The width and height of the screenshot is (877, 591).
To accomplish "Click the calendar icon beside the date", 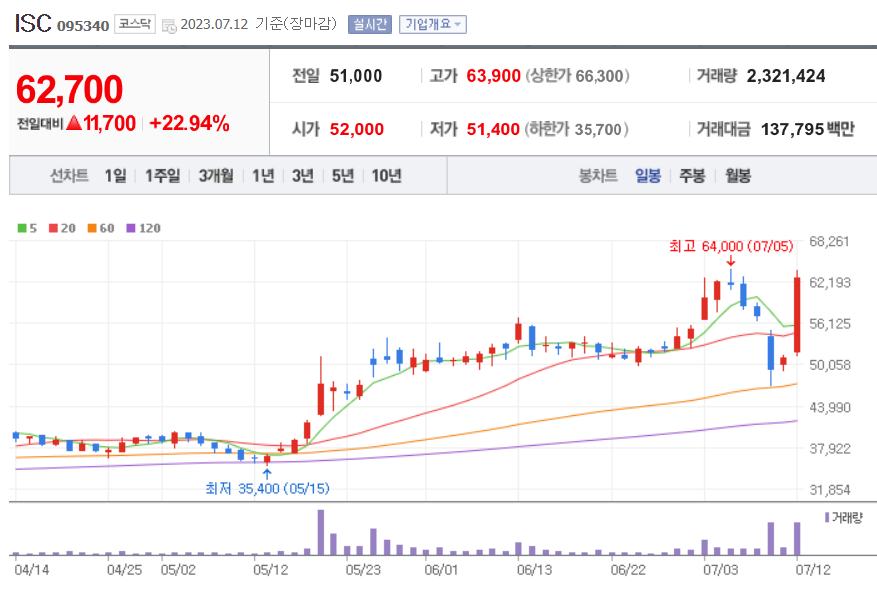I will pos(169,26).
